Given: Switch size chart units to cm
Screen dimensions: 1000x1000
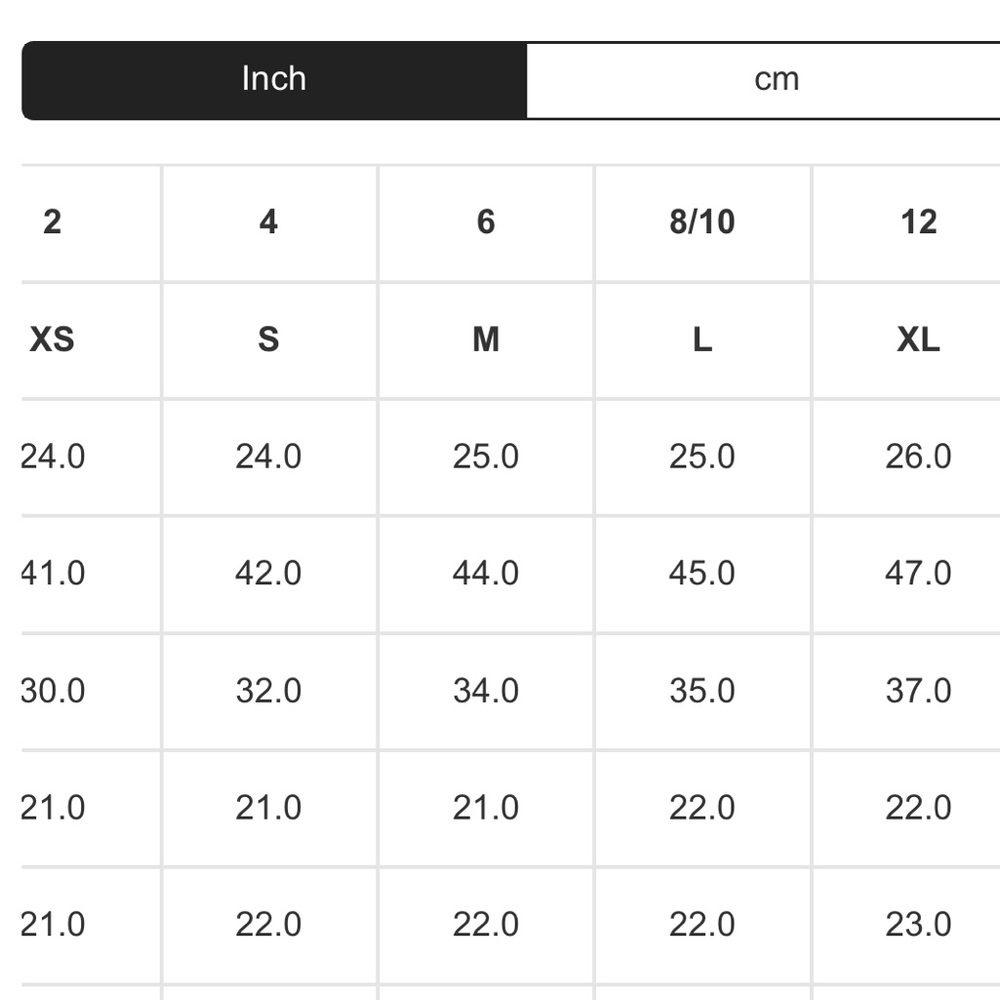Looking at the screenshot, I should tap(776, 80).
